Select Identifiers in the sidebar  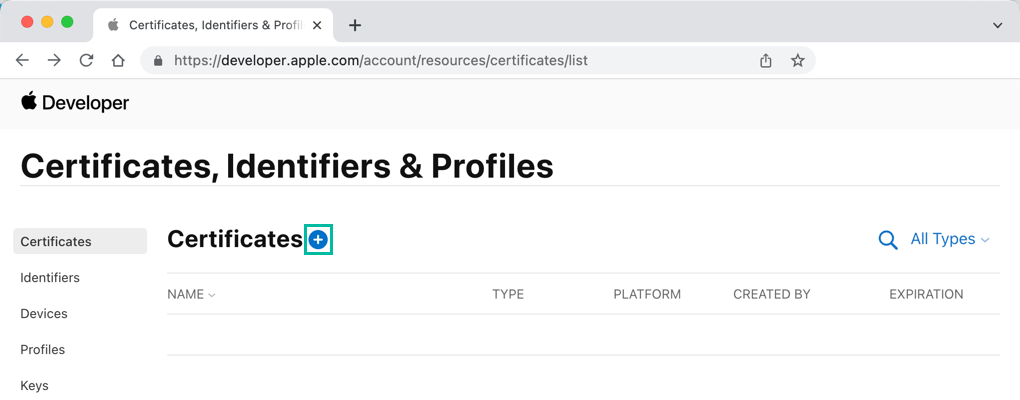tap(50, 278)
